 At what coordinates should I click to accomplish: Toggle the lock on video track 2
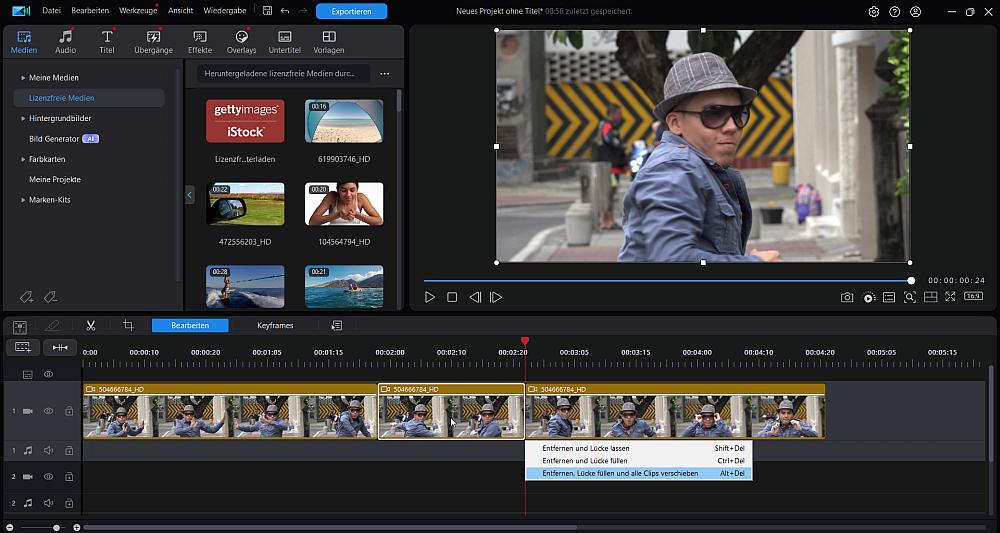click(69, 477)
